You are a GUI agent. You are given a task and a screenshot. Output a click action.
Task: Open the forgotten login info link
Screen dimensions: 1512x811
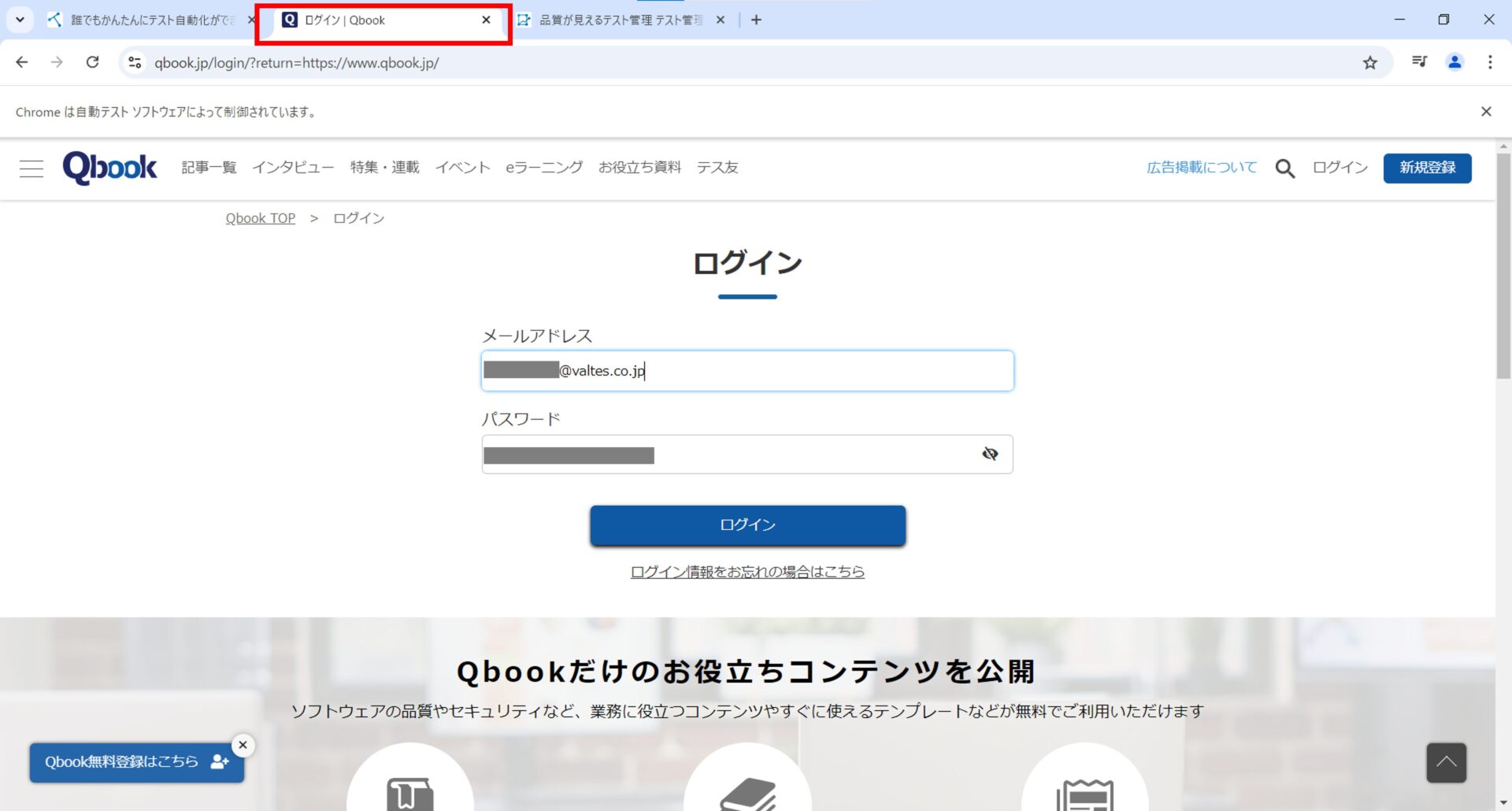pyautogui.click(x=747, y=572)
